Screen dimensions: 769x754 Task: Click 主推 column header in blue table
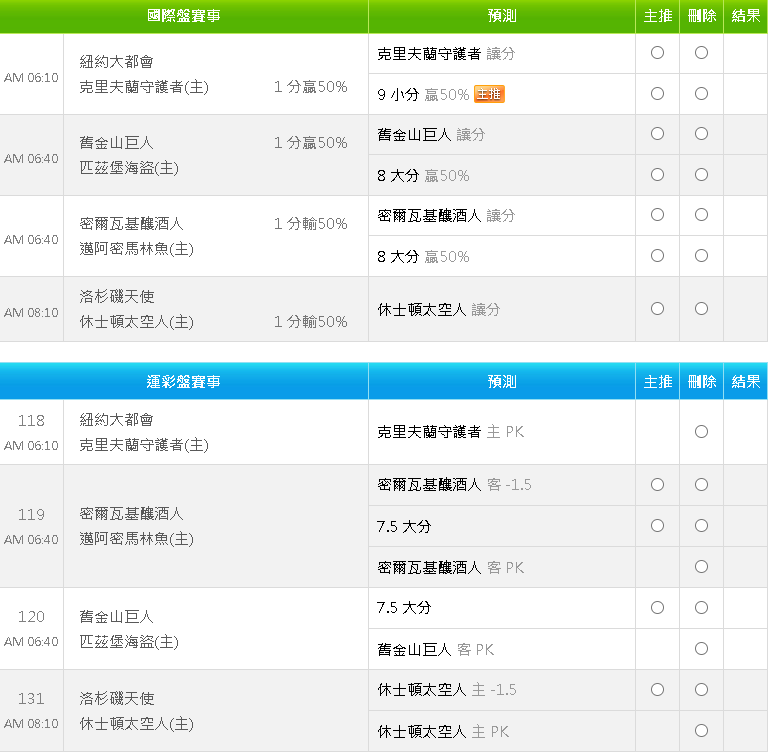tap(658, 381)
